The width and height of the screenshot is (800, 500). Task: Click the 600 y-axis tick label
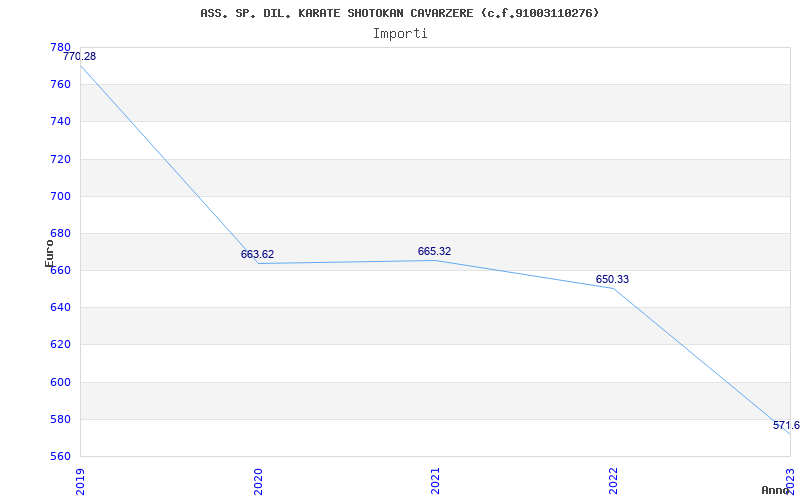pos(61,382)
